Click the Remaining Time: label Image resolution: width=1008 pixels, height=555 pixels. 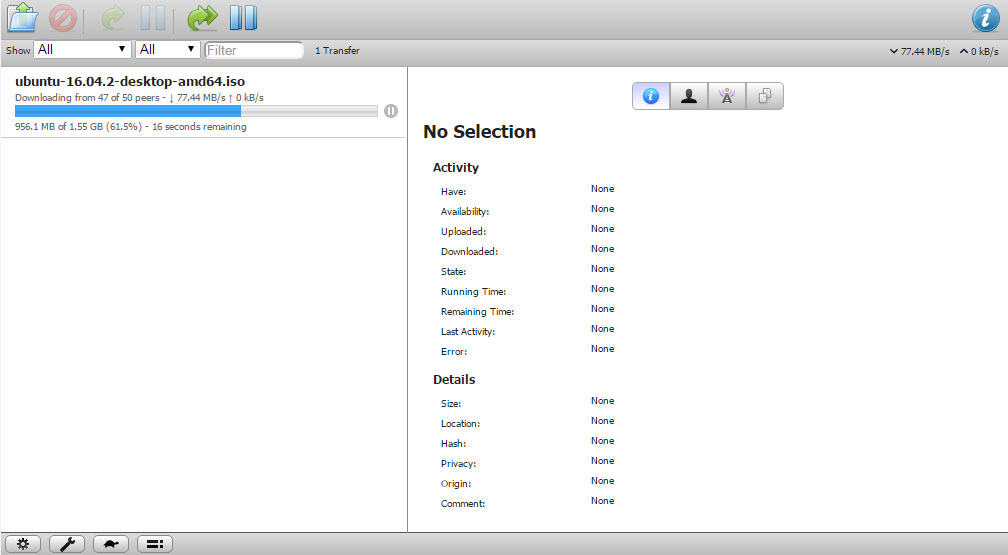coord(478,311)
